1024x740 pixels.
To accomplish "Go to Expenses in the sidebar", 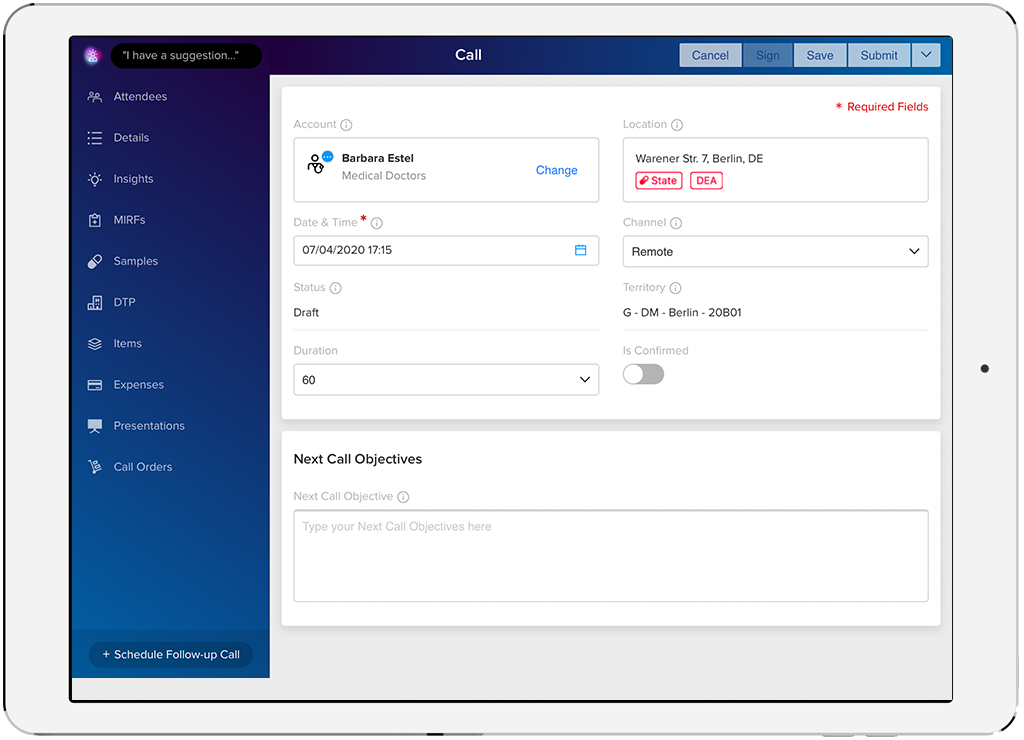I will pyautogui.click(x=138, y=385).
